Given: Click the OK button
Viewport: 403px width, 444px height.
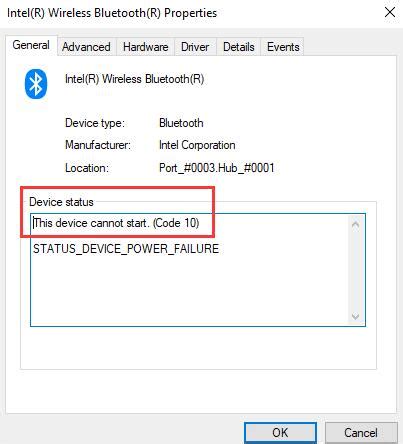Looking at the screenshot, I should pyautogui.click(x=280, y=433).
